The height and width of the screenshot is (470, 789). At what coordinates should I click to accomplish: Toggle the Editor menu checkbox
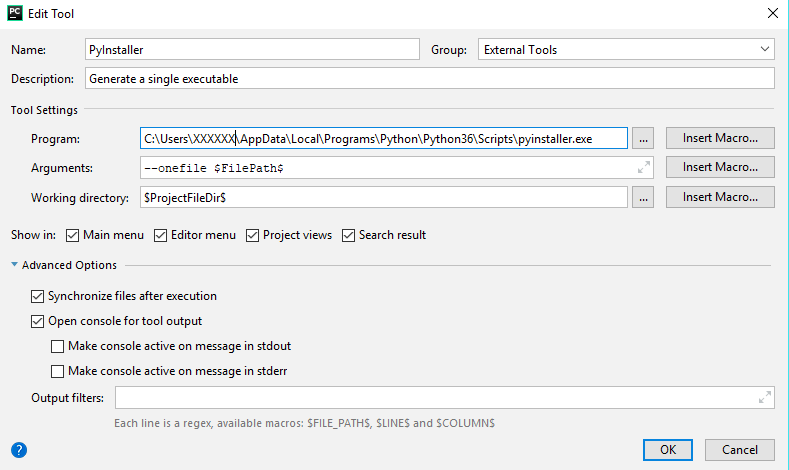(x=162, y=235)
